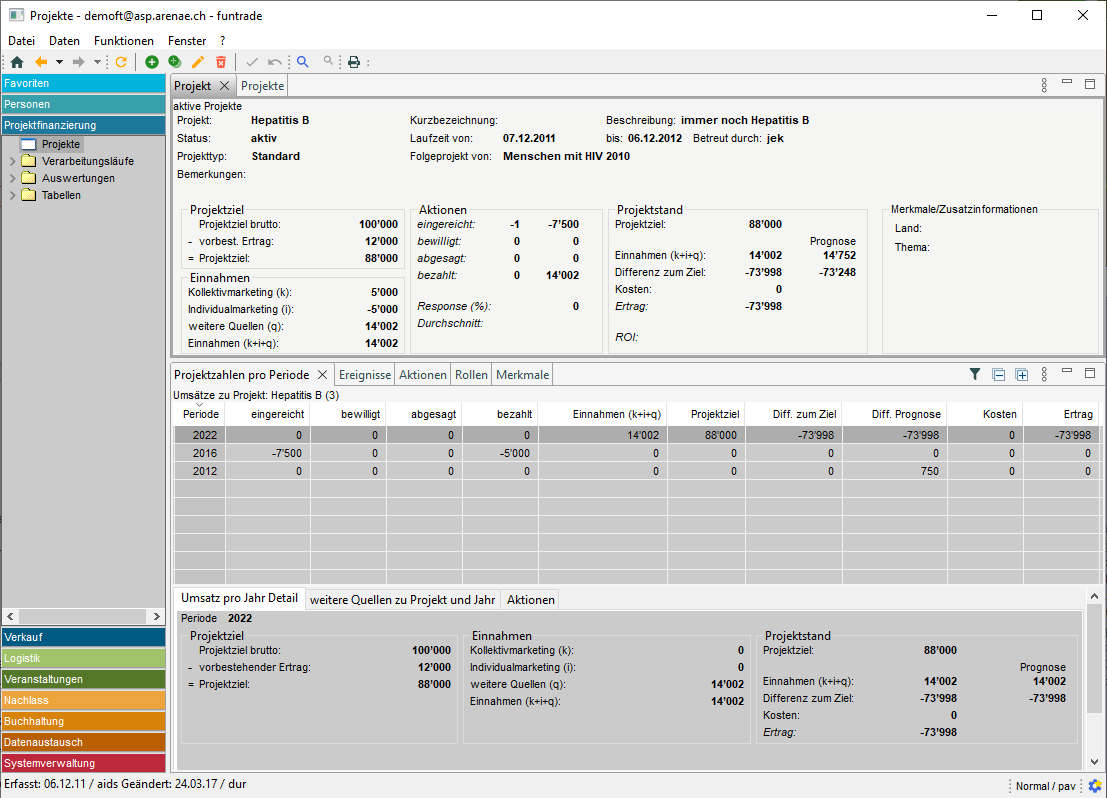Open the back arrow history dropdown

click(x=59, y=62)
